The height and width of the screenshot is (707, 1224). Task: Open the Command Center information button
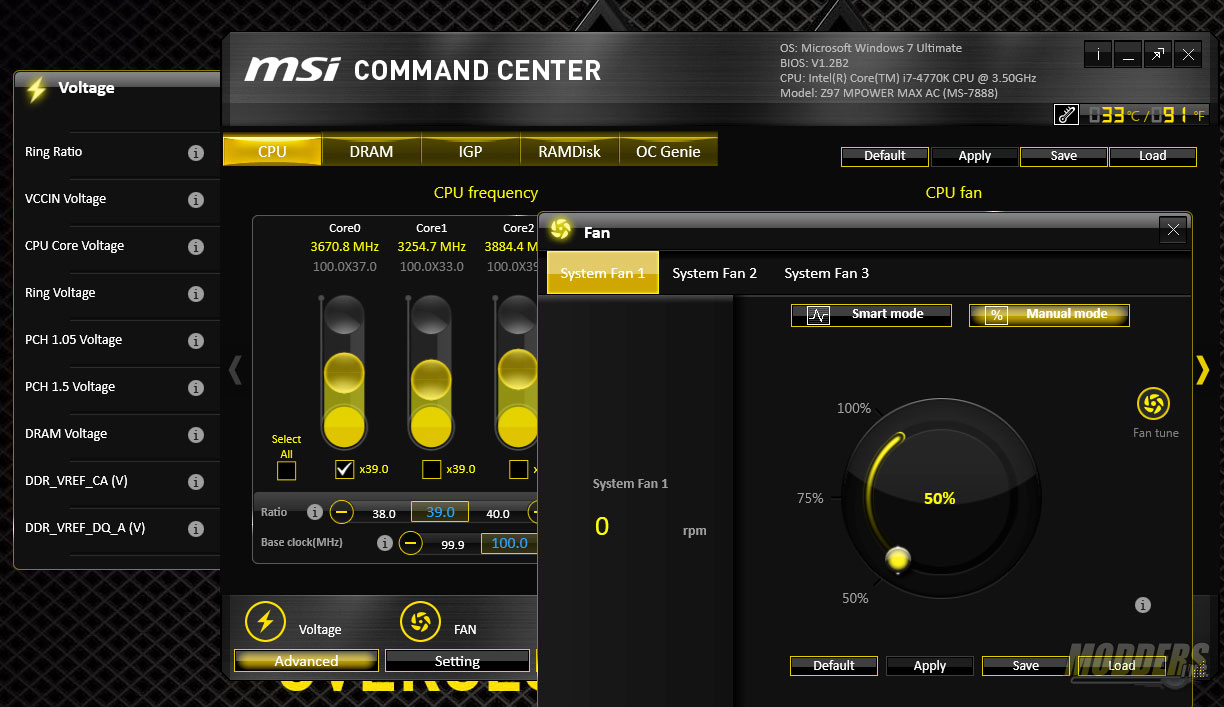click(1097, 55)
